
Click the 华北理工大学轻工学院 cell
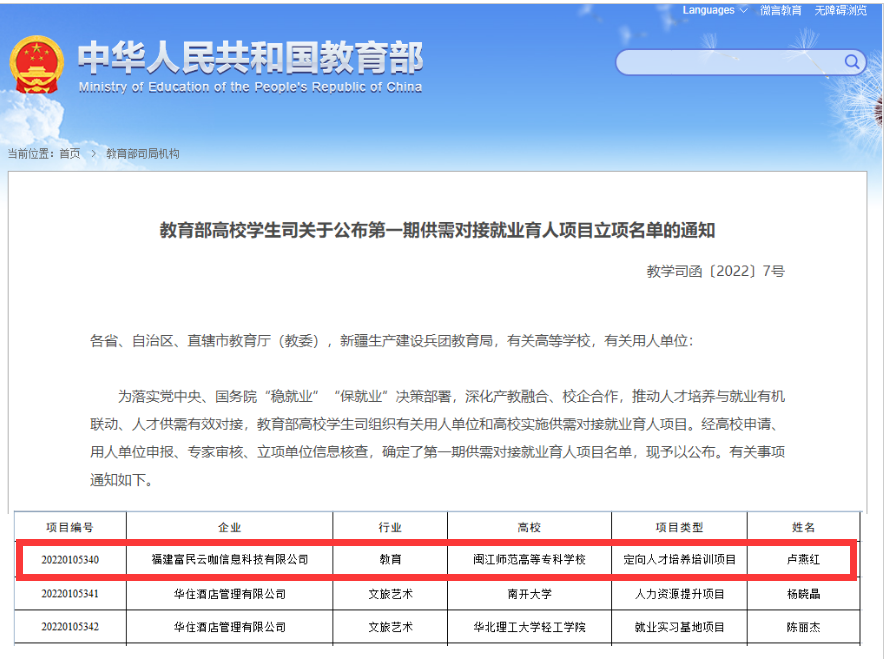529,627
